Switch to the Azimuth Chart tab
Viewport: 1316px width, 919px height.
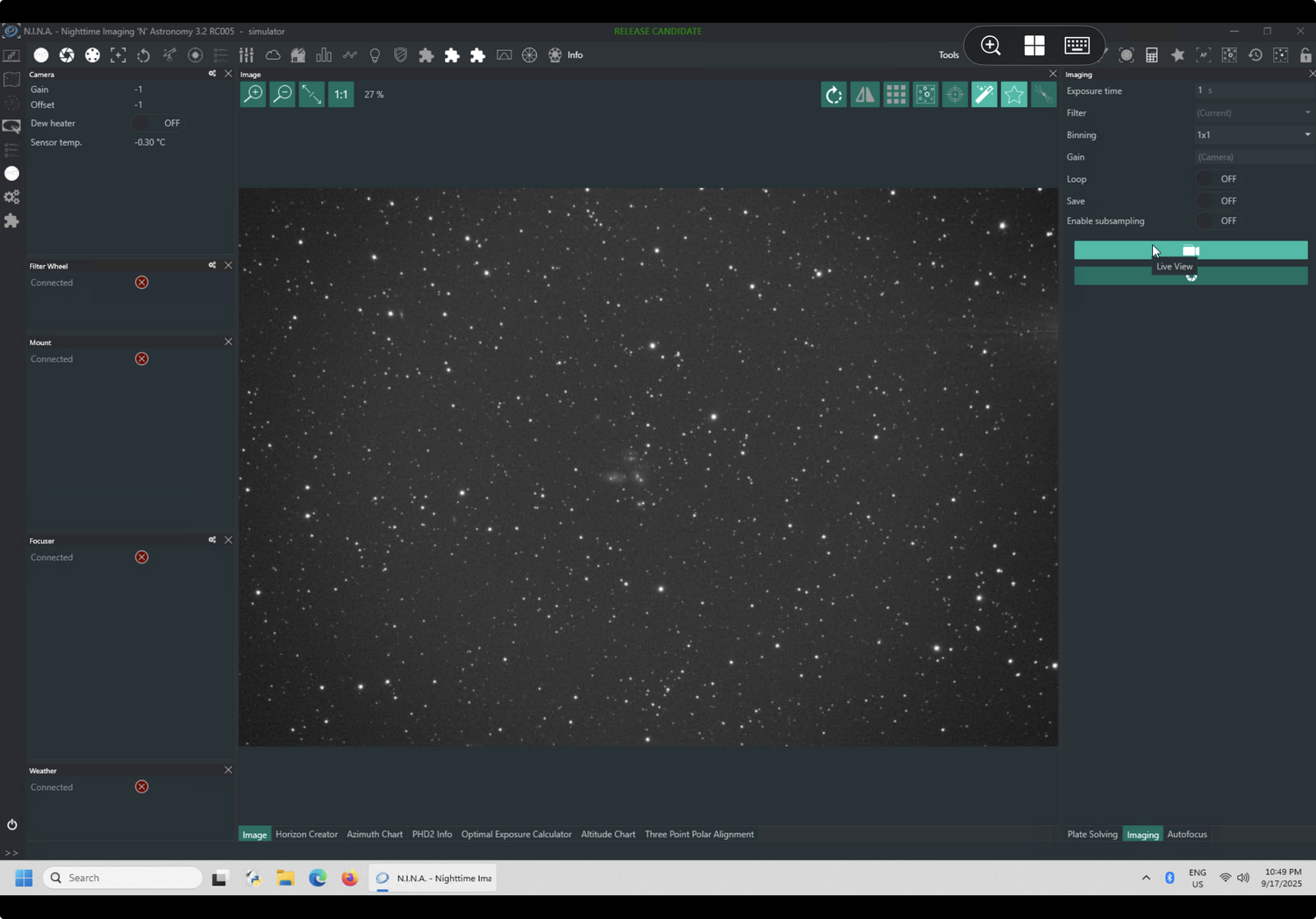pos(375,834)
